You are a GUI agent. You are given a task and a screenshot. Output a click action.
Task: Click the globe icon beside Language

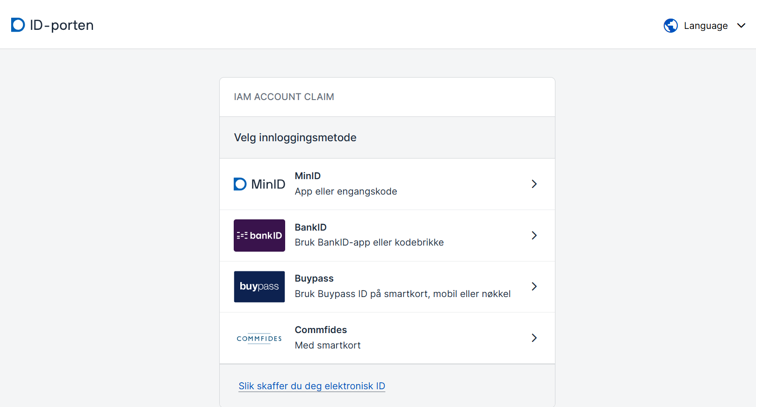671,26
